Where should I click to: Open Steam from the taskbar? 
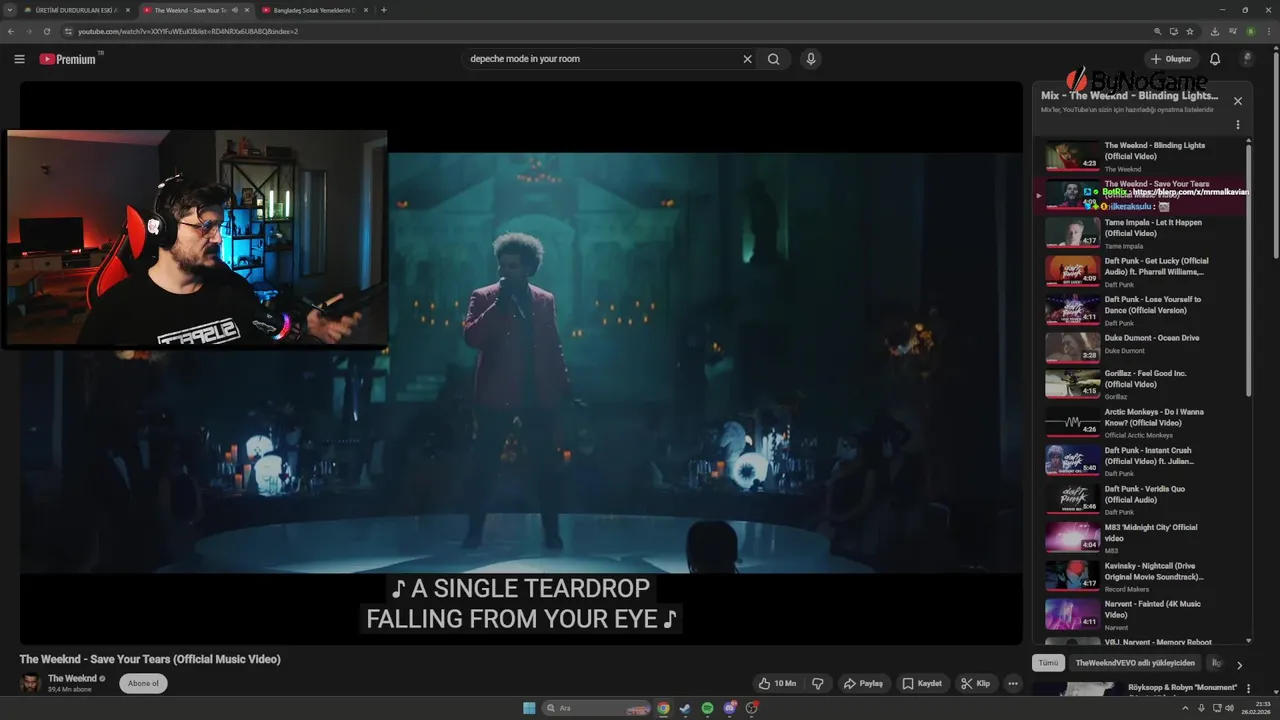[x=685, y=708]
